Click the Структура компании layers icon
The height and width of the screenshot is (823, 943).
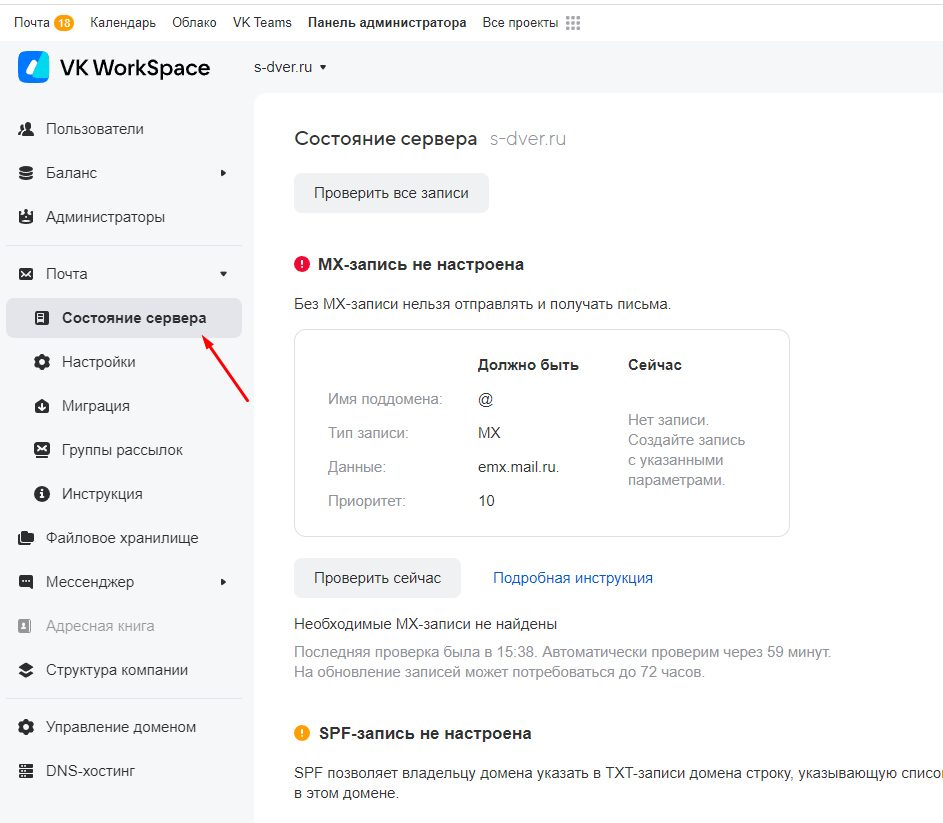(26, 670)
